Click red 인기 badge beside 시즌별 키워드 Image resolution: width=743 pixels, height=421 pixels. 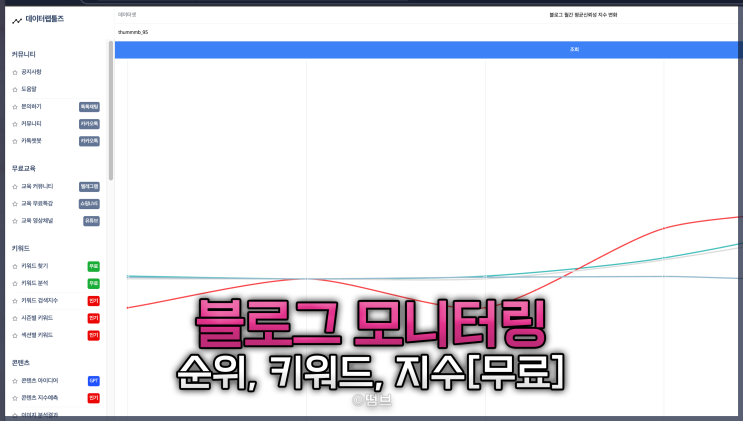pyautogui.click(x=94, y=318)
